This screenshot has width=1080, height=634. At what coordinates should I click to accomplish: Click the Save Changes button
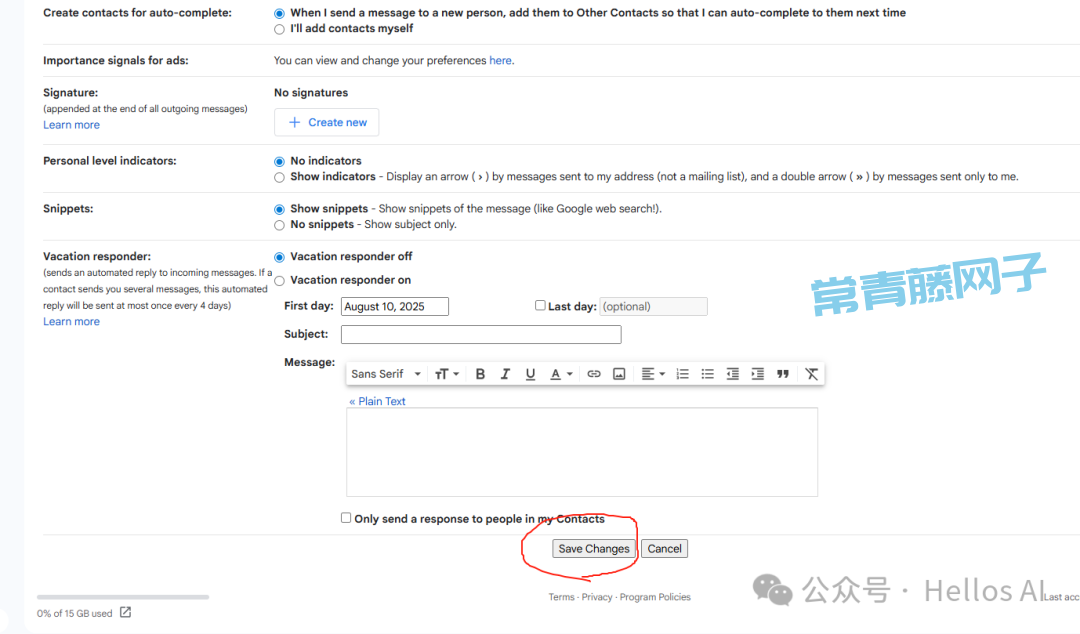(594, 548)
